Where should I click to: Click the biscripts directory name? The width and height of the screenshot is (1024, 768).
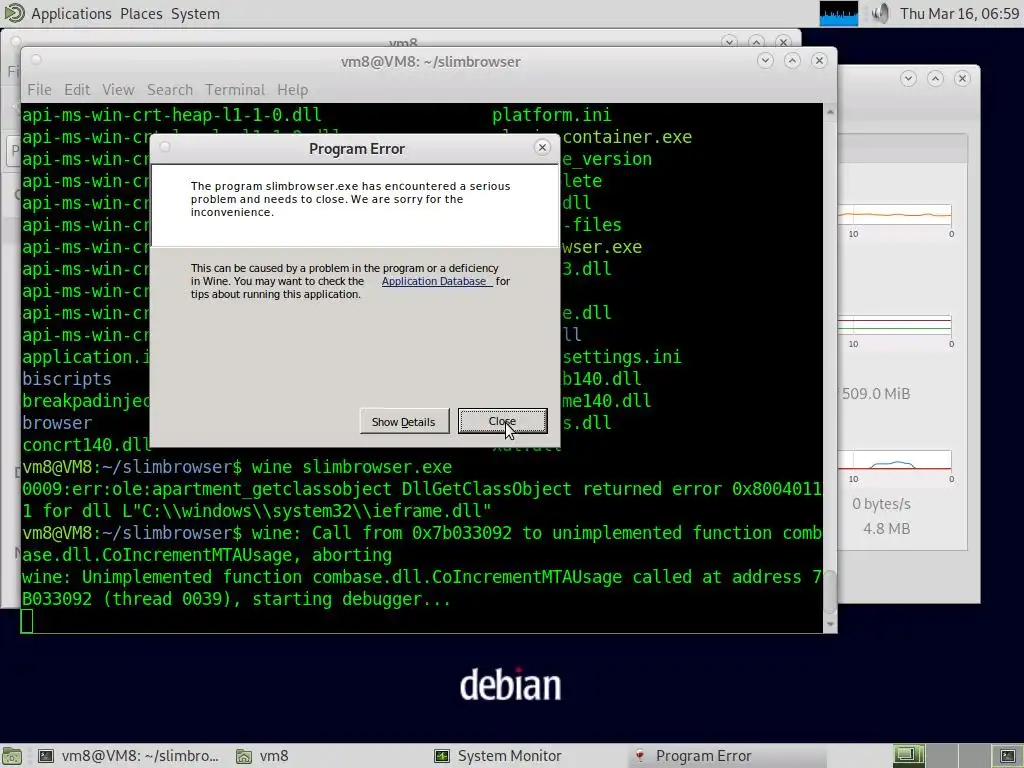67,379
